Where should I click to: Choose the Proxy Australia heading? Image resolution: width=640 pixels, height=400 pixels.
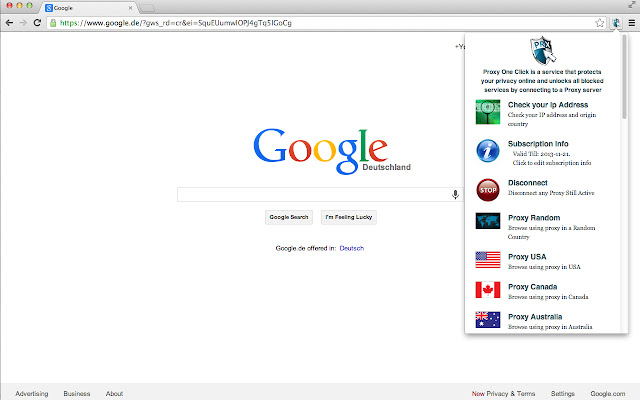535,317
